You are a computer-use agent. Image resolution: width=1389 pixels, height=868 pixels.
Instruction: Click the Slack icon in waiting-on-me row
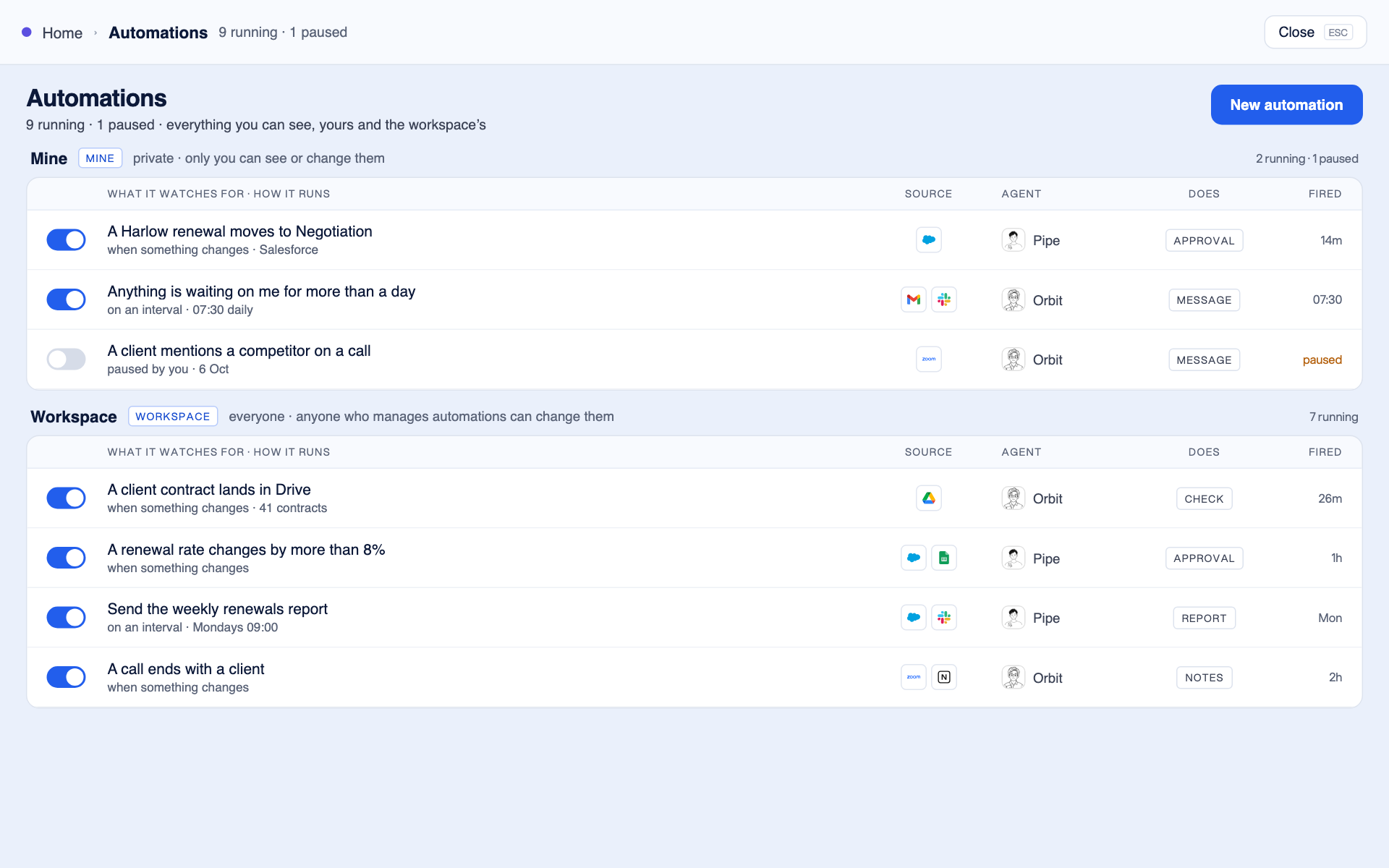tap(944, 299)
